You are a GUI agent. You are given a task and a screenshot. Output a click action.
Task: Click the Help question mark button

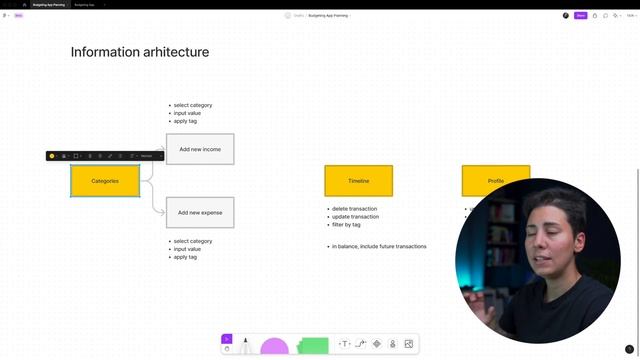[629, 349]
